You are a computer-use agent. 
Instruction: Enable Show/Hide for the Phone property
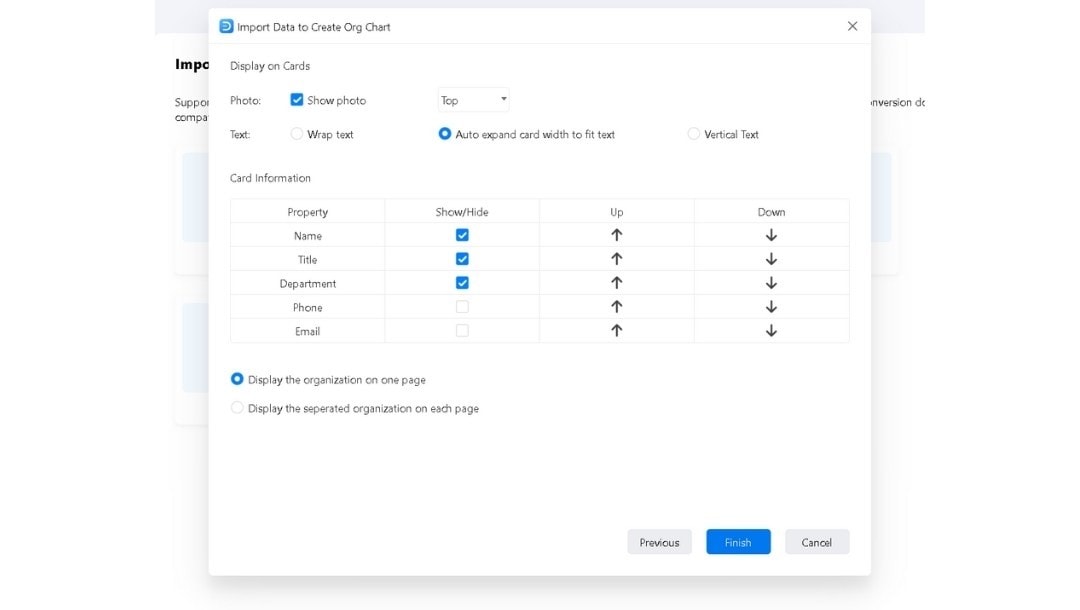(x=462, y=307)
